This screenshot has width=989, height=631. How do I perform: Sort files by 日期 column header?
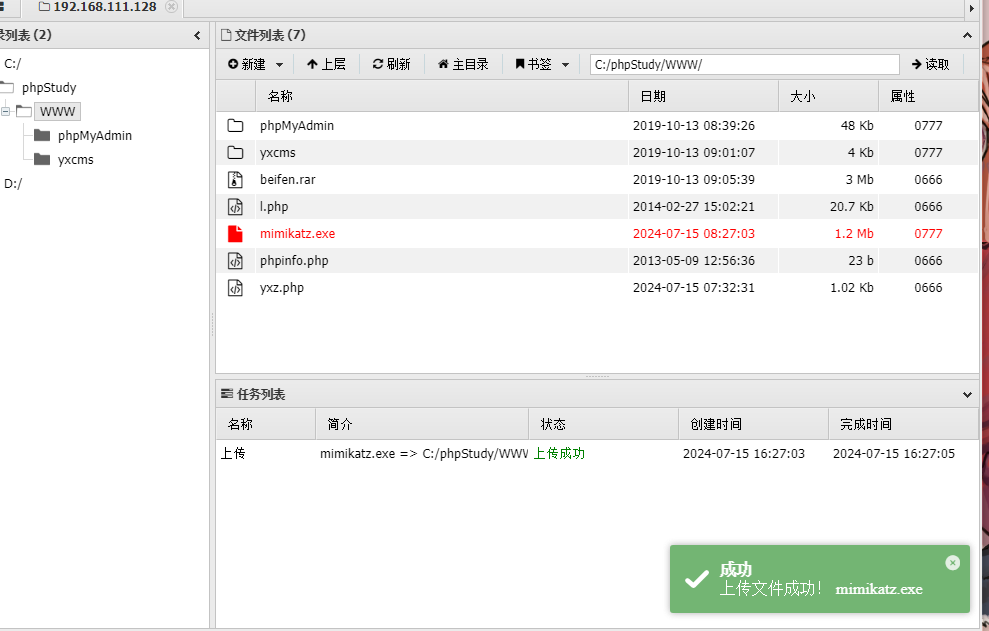pos(703,97)
